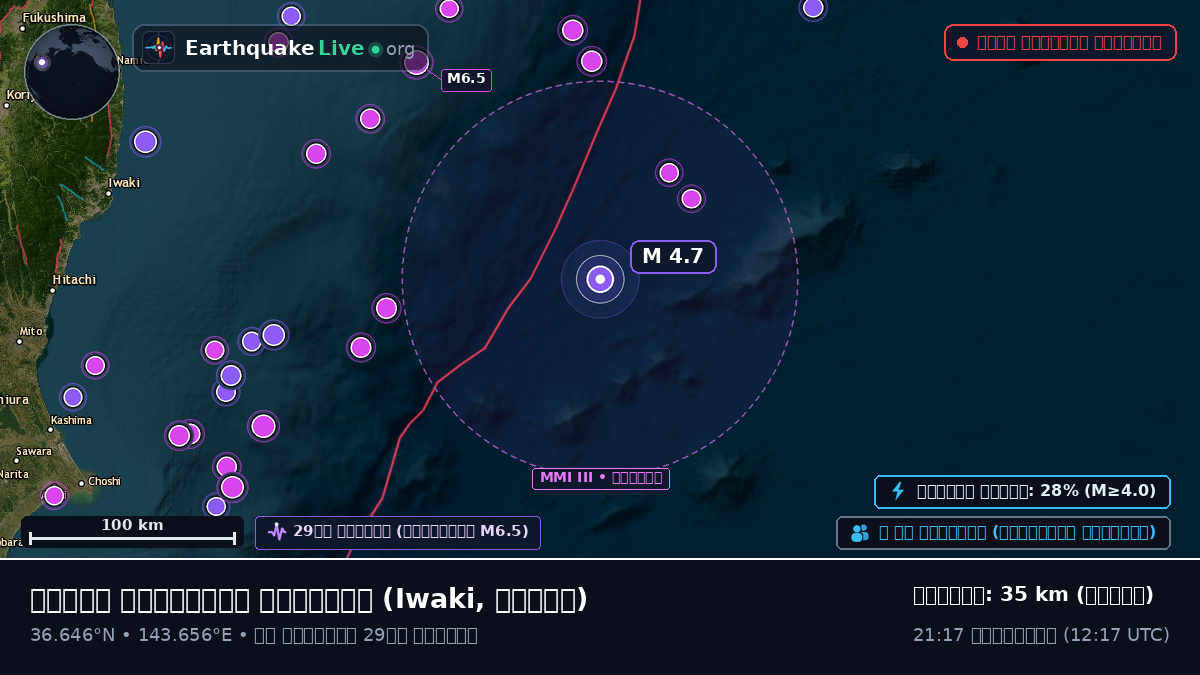The height and width of the screenshot is (675, 1200).
Task: Click the headline containing (Iwaki,
Action: point(309,599)
